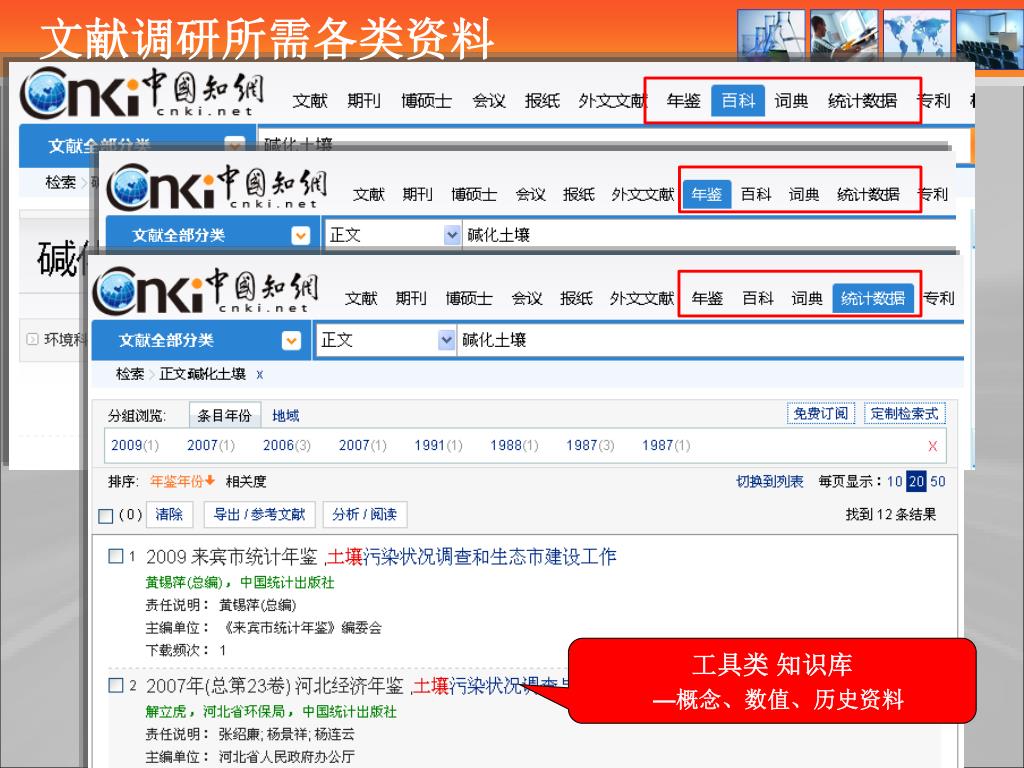Filter by year 2006(3)
This screenshot has width=1024, height=768.
[x=287, y=445]
